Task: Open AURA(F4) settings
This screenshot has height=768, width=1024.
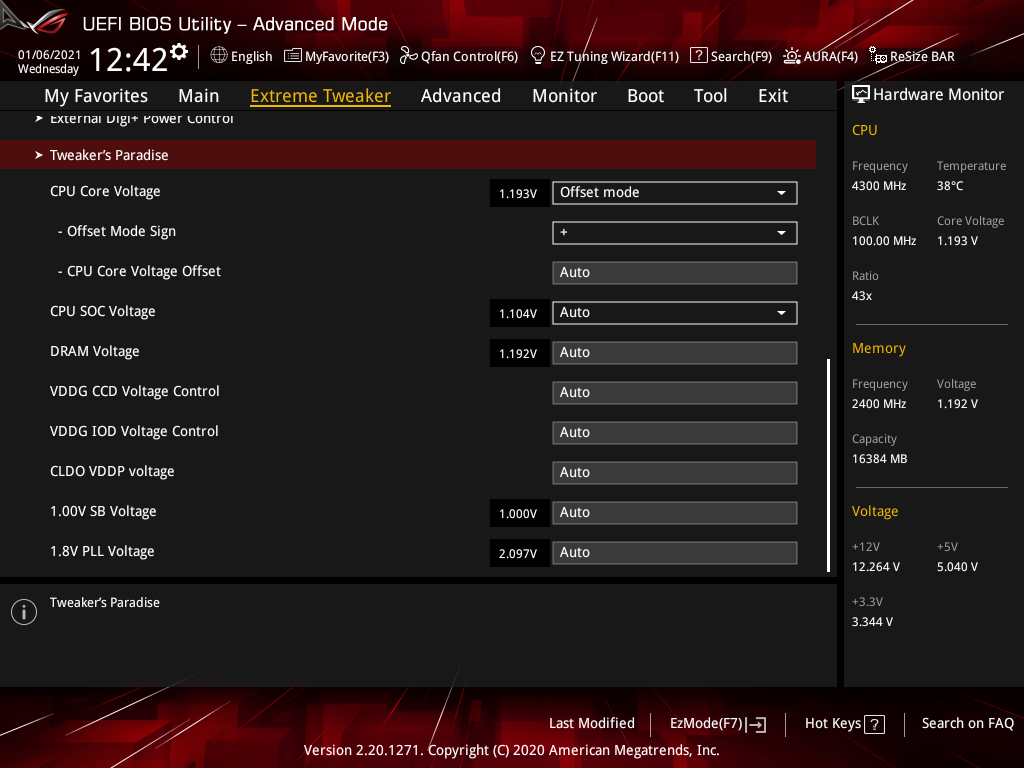Action: (831, 56)
